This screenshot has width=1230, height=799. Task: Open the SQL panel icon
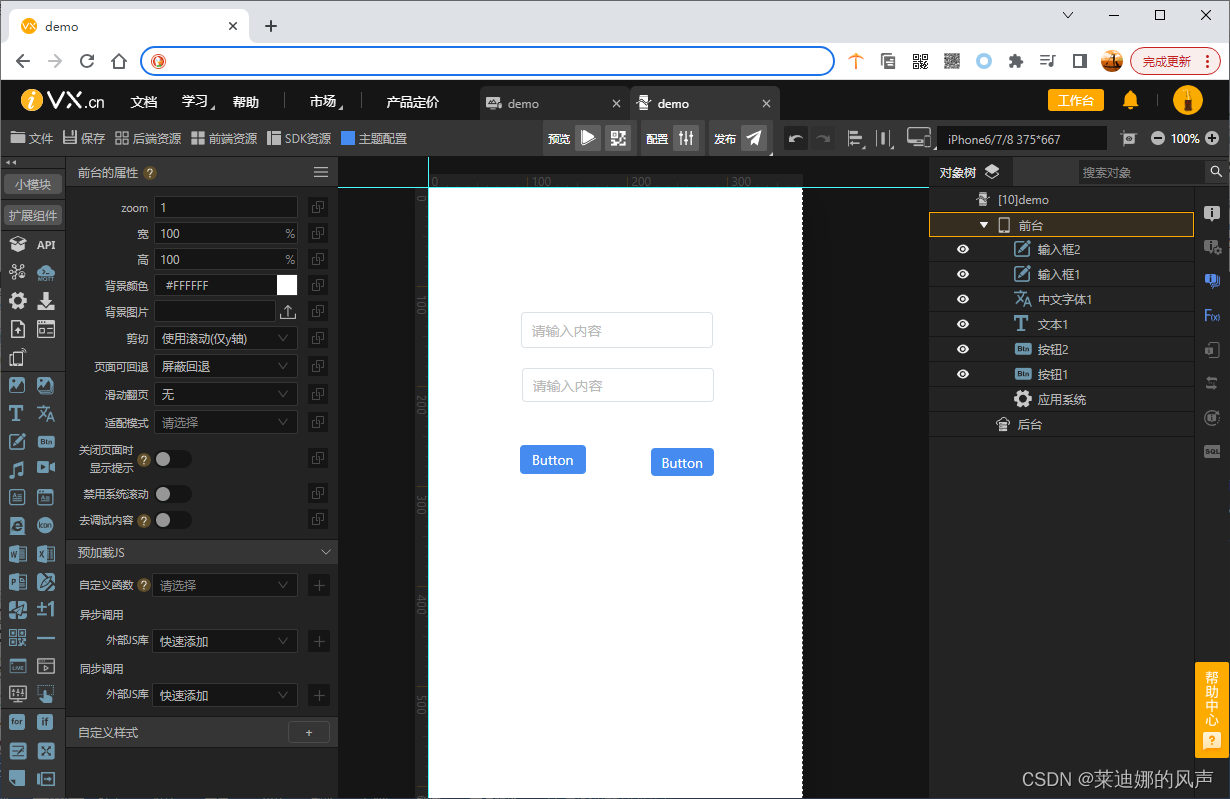(x=1212, y=451)
